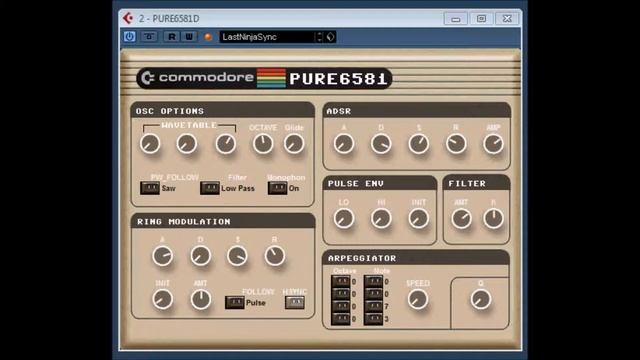This screenshot has width=640, height=360.
Task: Click the Cubase logo in title bar
Action: point(128,18)
